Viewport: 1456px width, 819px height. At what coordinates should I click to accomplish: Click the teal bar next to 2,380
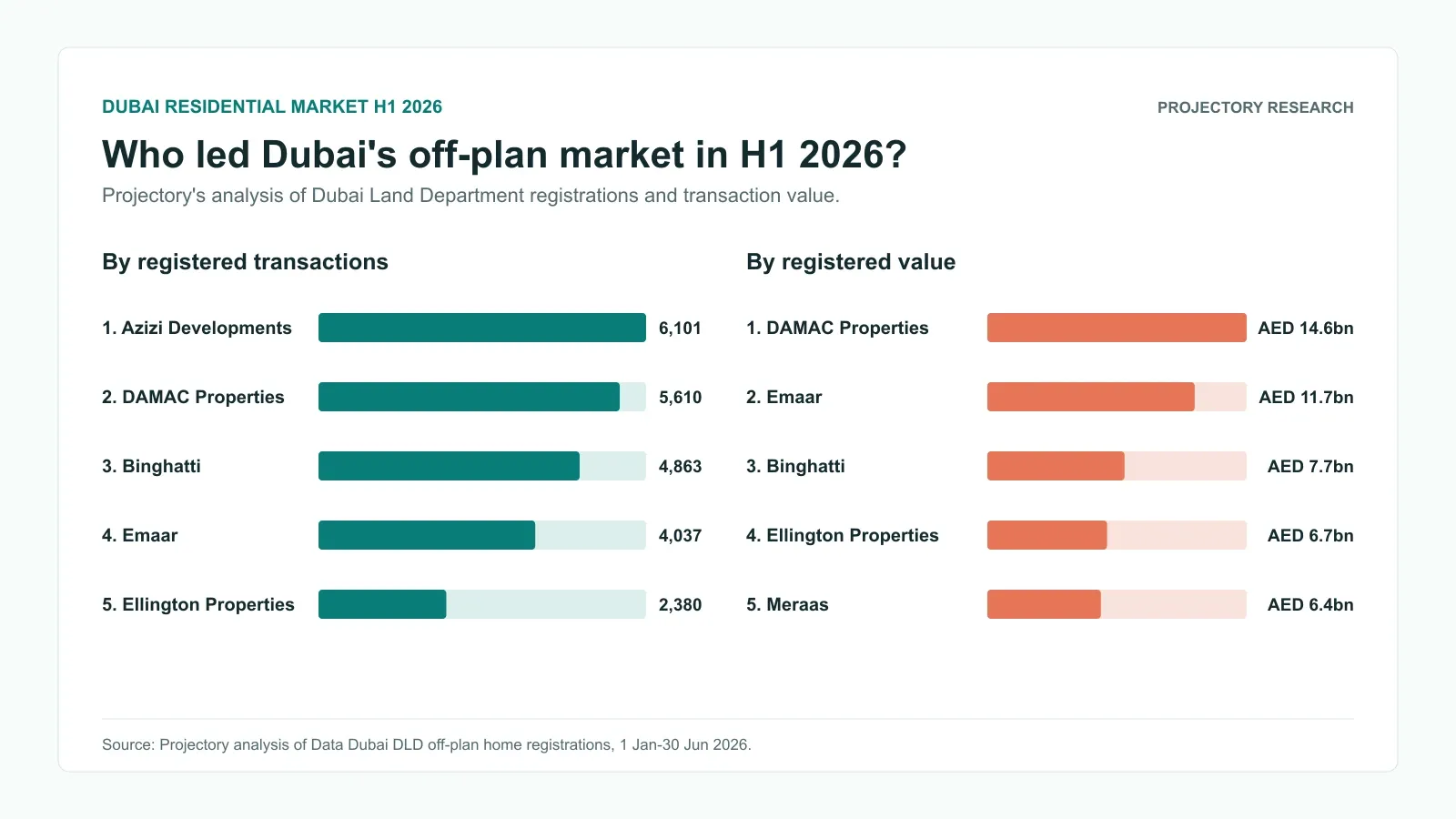coord(382,604)
